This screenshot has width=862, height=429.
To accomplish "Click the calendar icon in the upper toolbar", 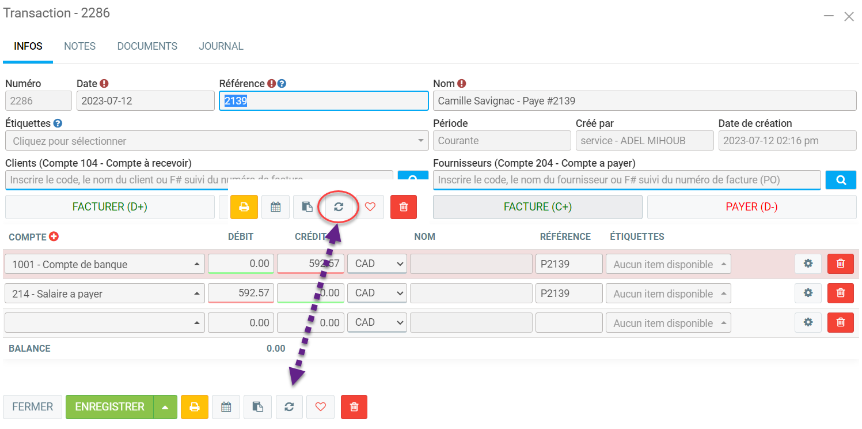I will pyautogui.click(x=276, y=207).
